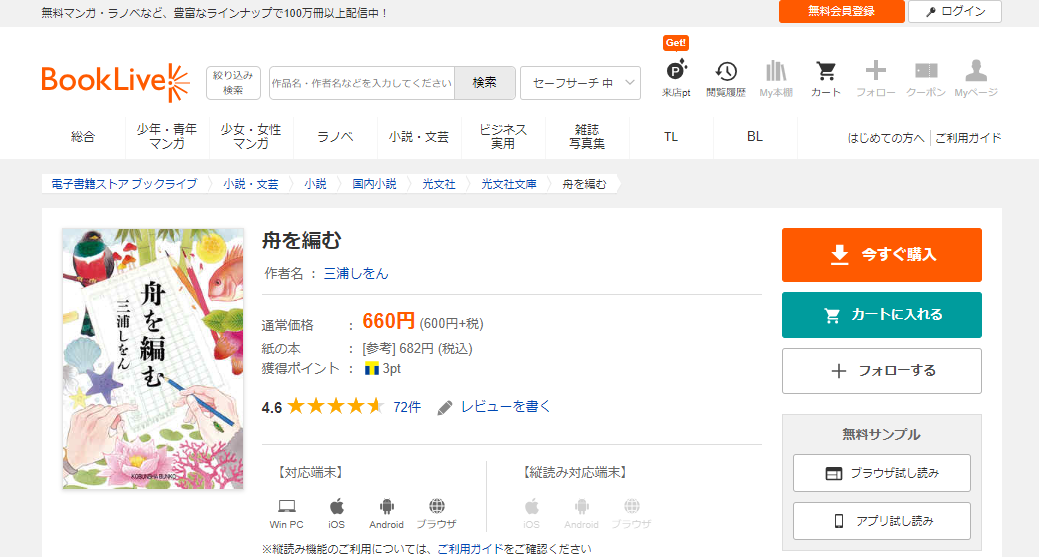Select the 小説・文芸 navigation tab
Image resolution: width=1039 pixels, height=557 pixels.
(419, 137)
